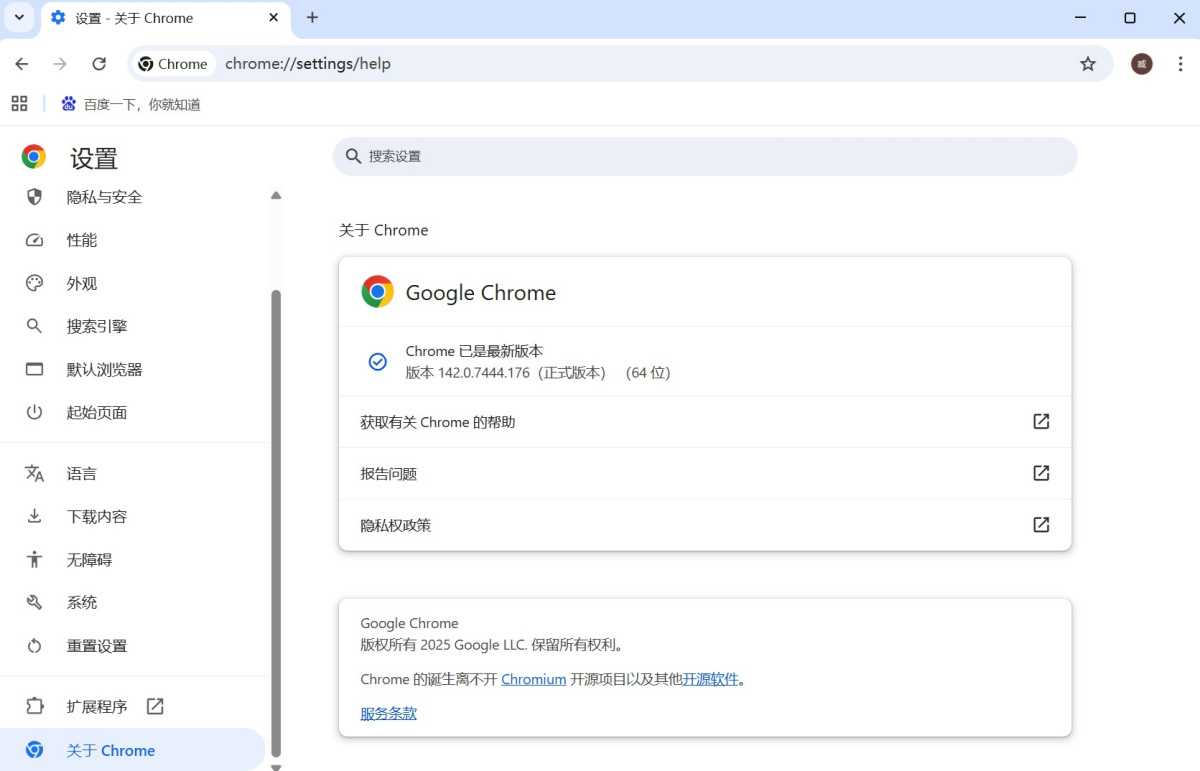The height and width of the screenshot is (771, 1200).
Task: Open 外观 settings
Action: click(x=81, y=283)
